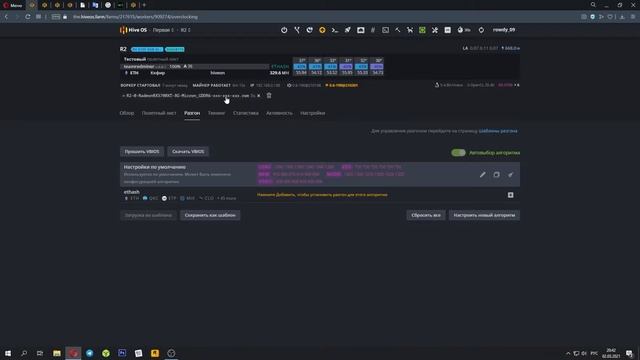
Task: Open the шаблоны разгона link
Action: (x=498, y=131)
